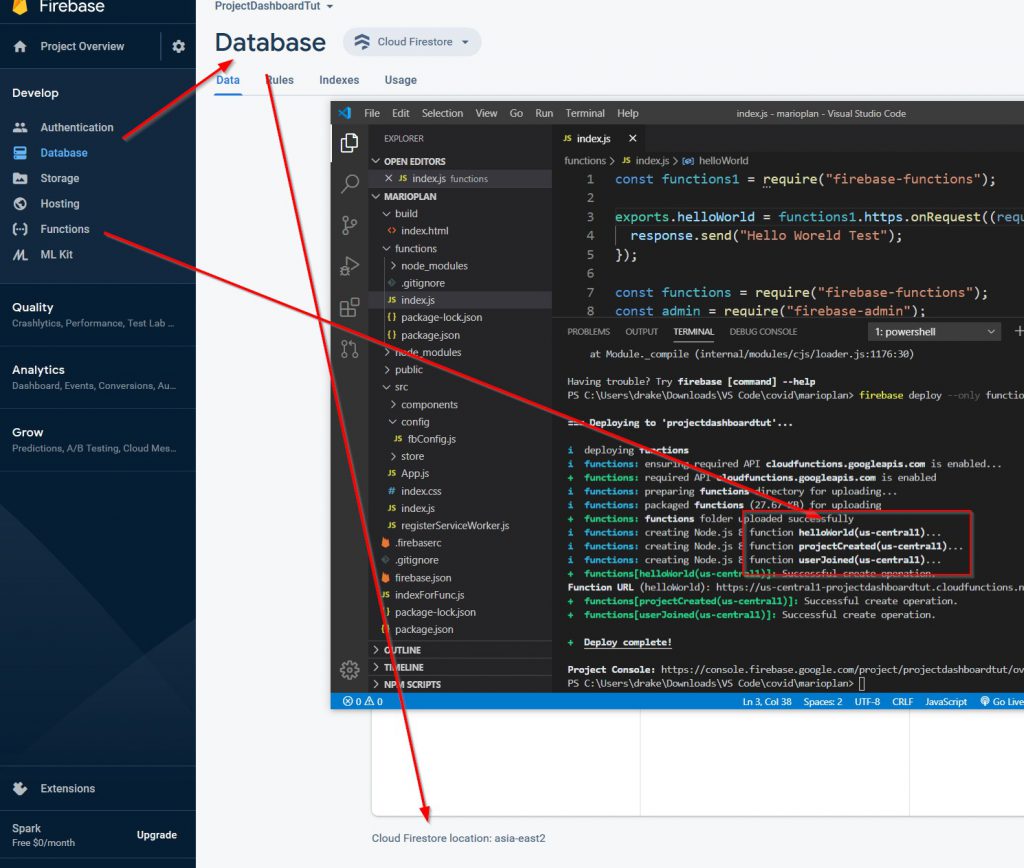Open the Terminal menu in VS Code
Image resolution: width=1024 pixels, height=868 pixels.
tap(585, 114)
